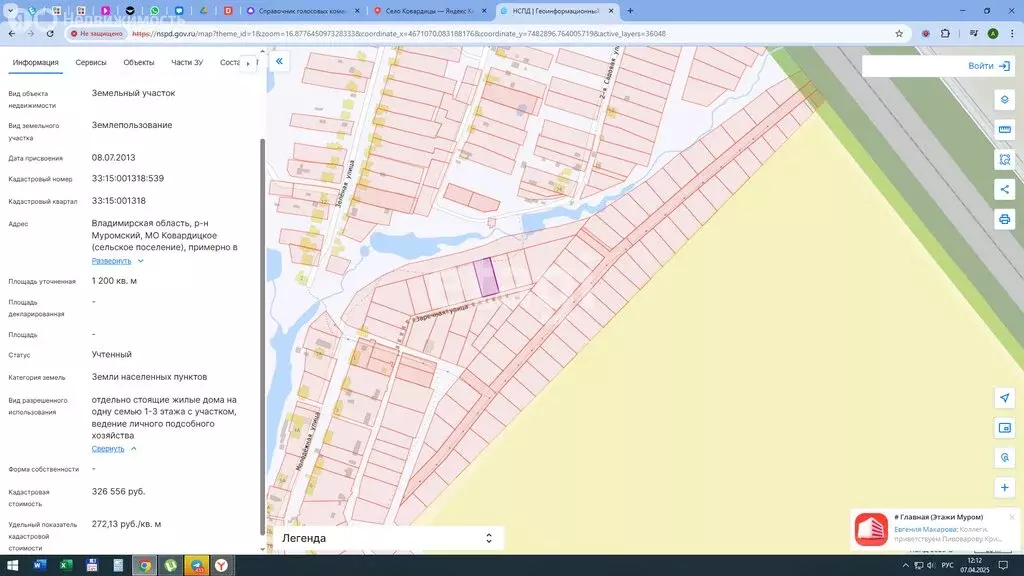
Task: Open the map layers tool
Action: click(x=1004, y=100)
